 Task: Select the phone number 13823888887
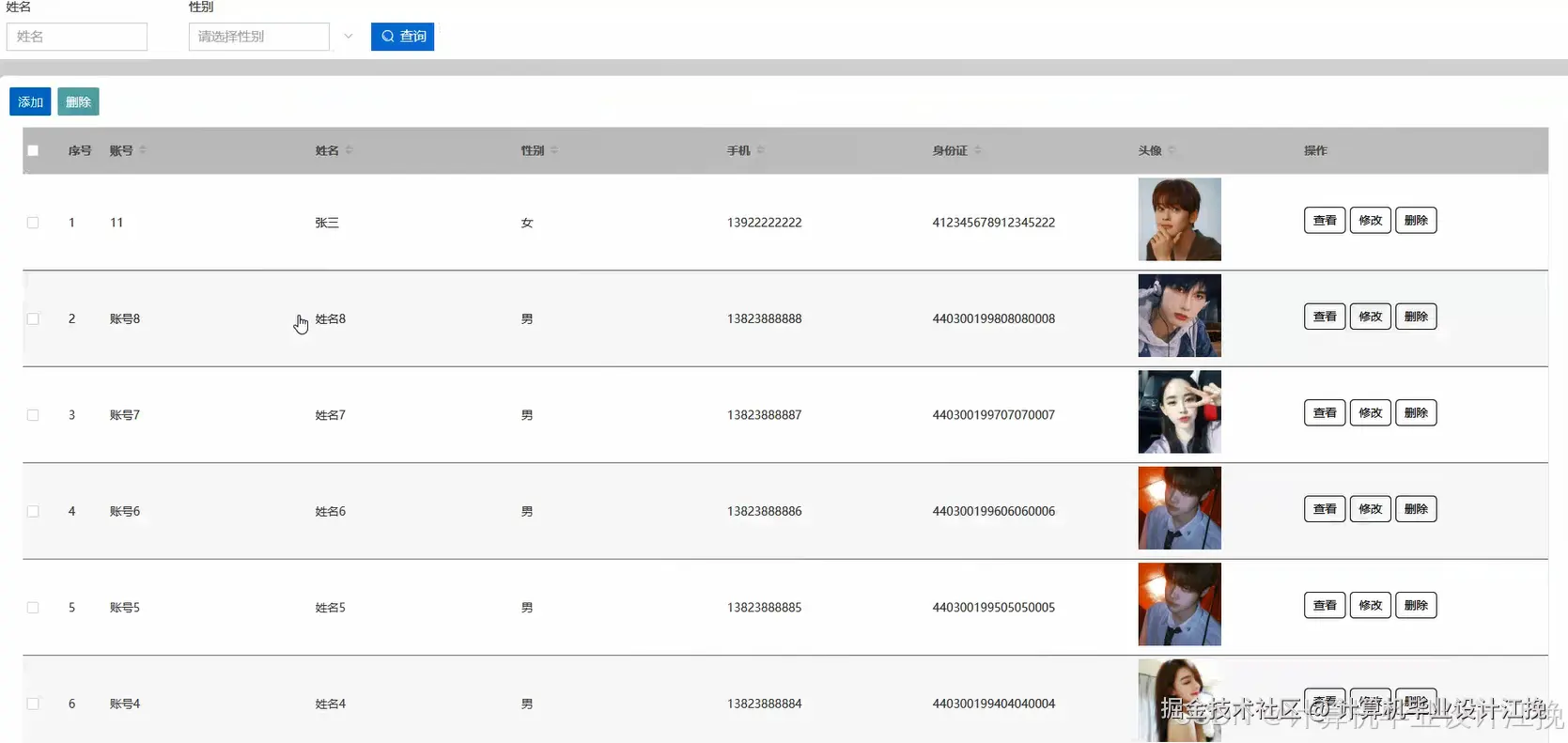pos(765,415)
